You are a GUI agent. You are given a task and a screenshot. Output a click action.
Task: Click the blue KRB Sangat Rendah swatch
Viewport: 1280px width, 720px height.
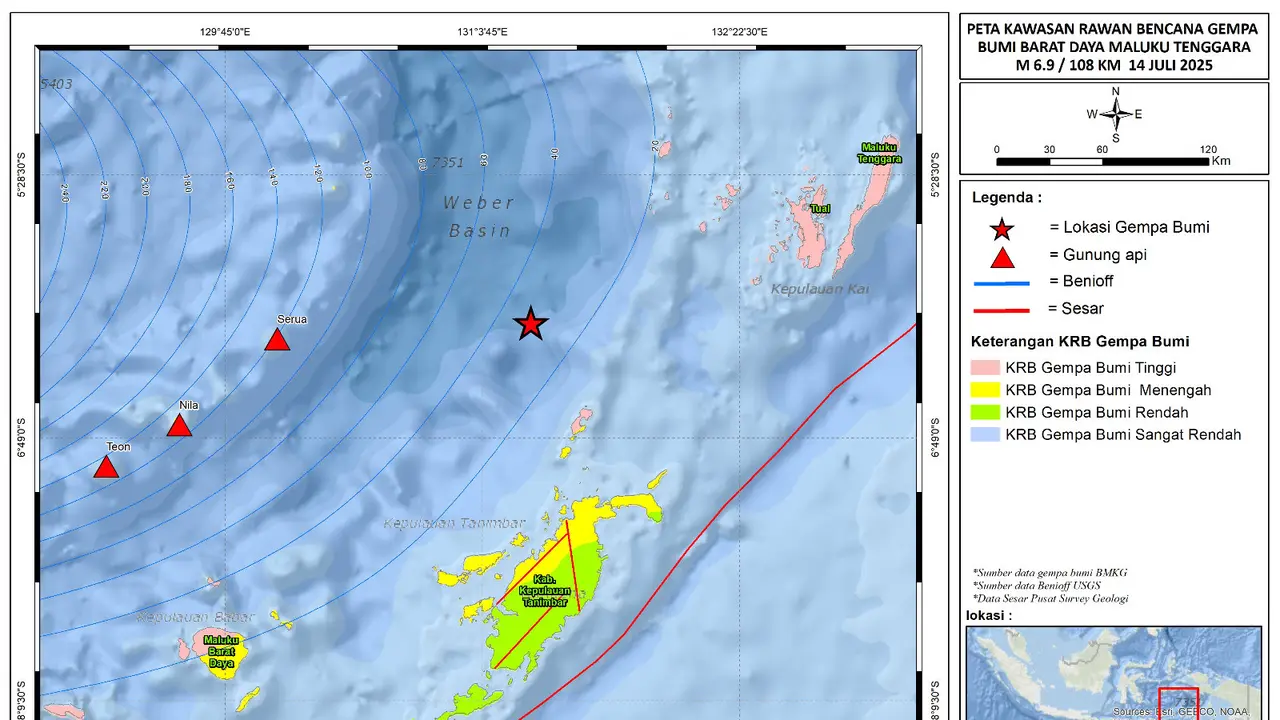point(985,434)
